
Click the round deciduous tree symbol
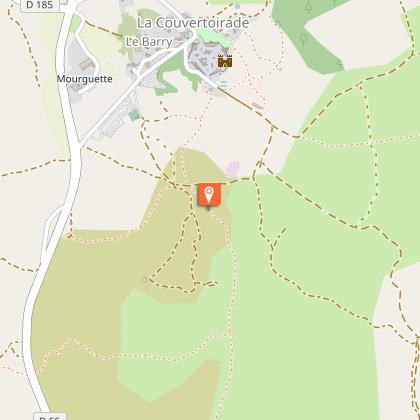tap(303, 40)
